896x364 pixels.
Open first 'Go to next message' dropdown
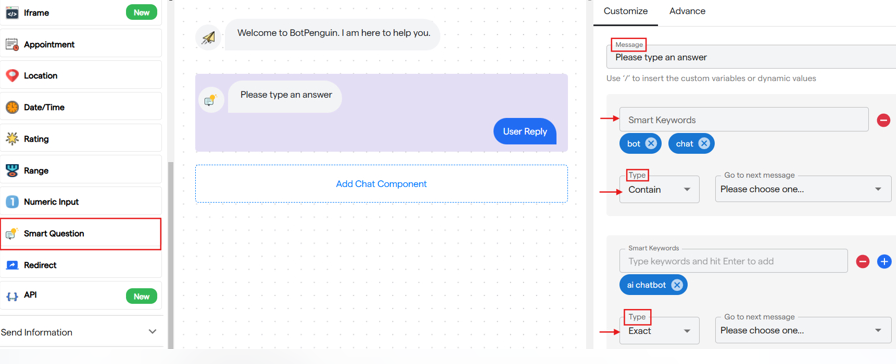pyautogui.click(x=803, y=189)
